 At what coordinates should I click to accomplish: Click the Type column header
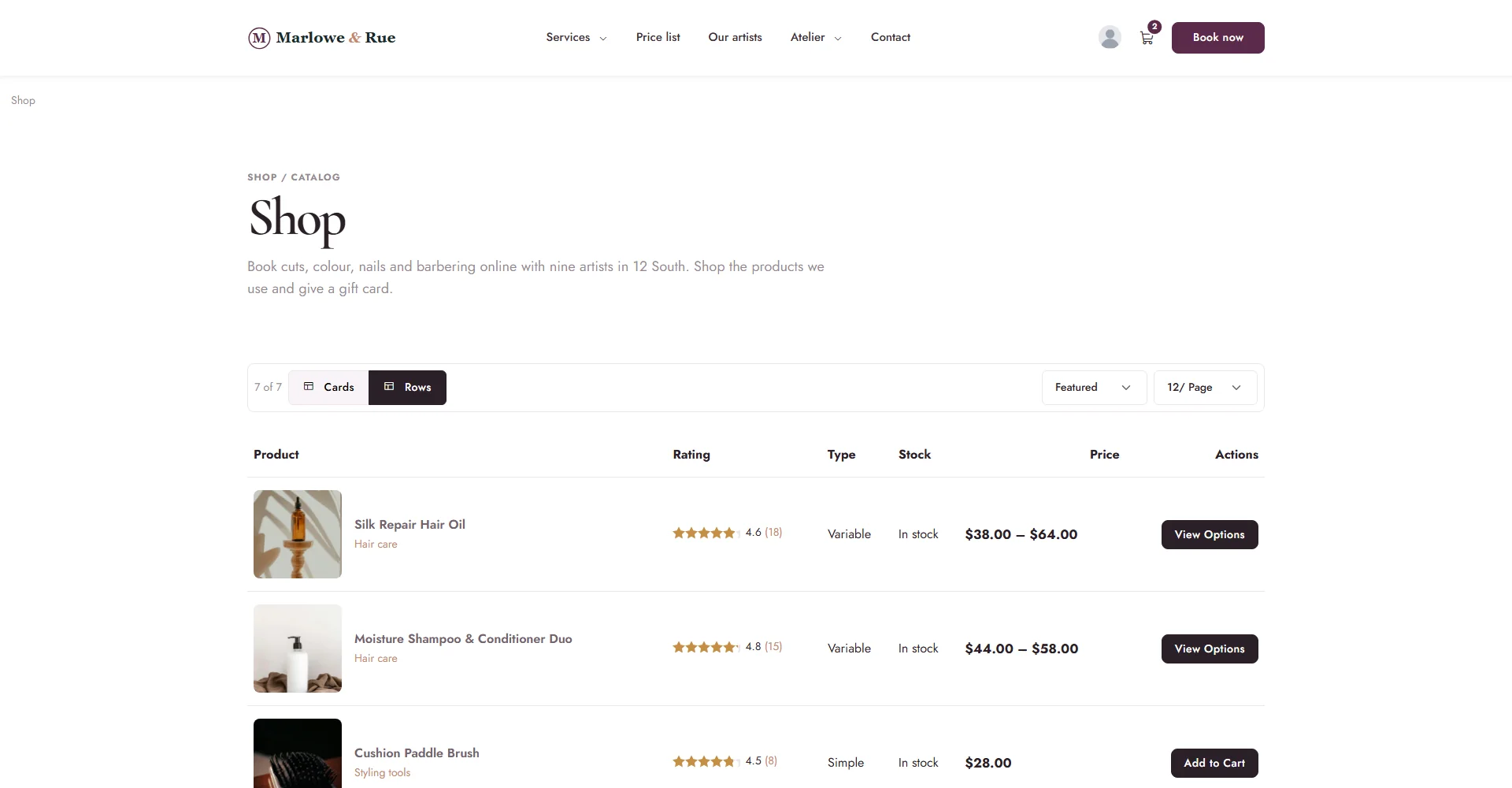point(841,455)
